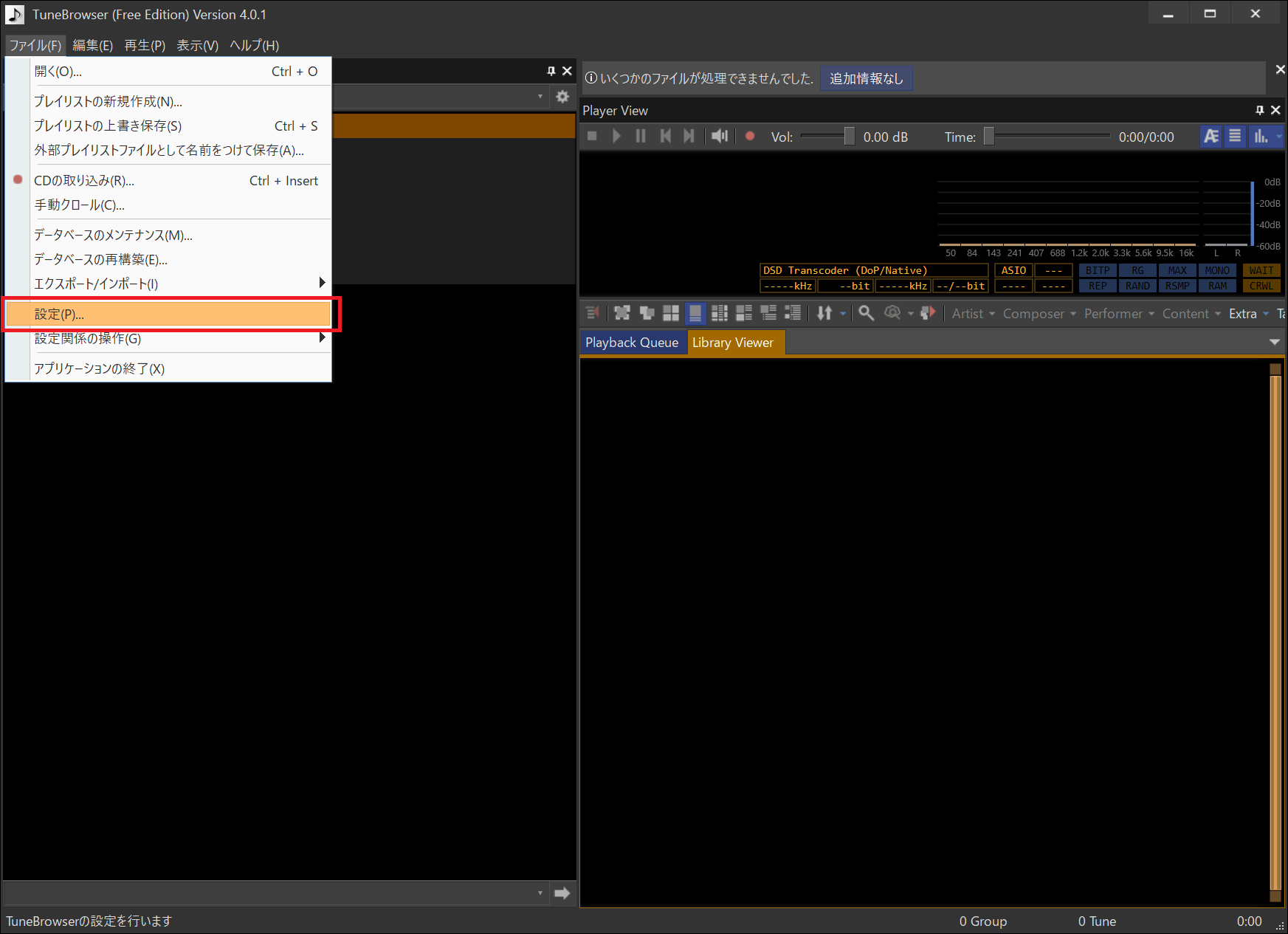Click the arrow icon beside bottom combo box

click(x=562, y=893)
